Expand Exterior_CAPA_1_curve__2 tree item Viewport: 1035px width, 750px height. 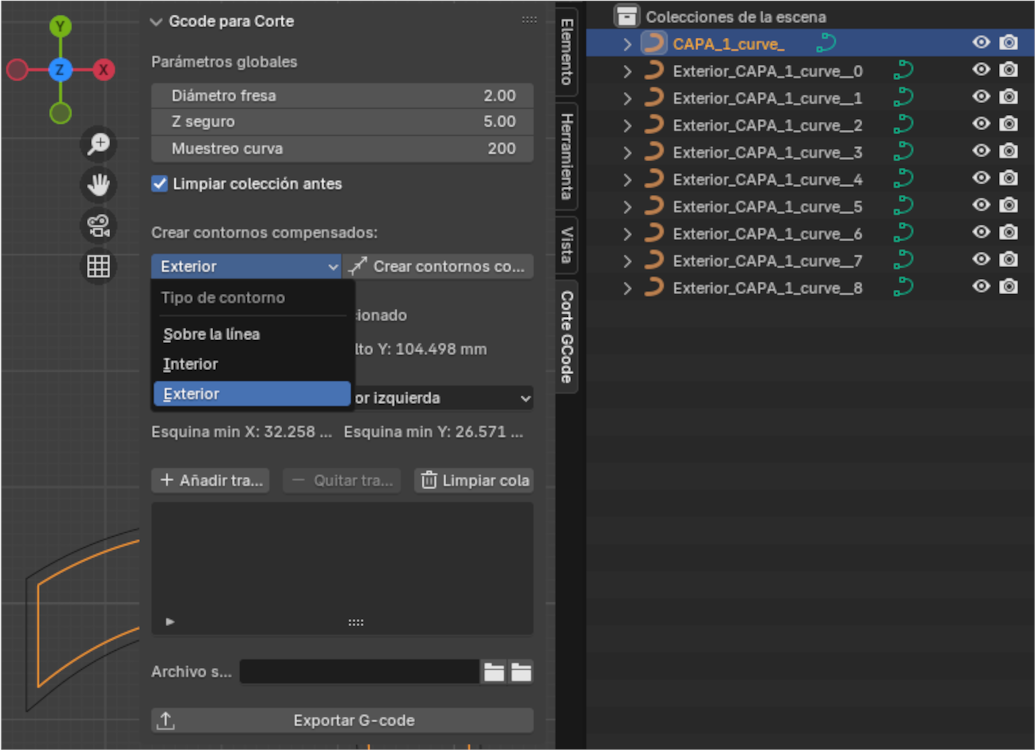[627, 125]
